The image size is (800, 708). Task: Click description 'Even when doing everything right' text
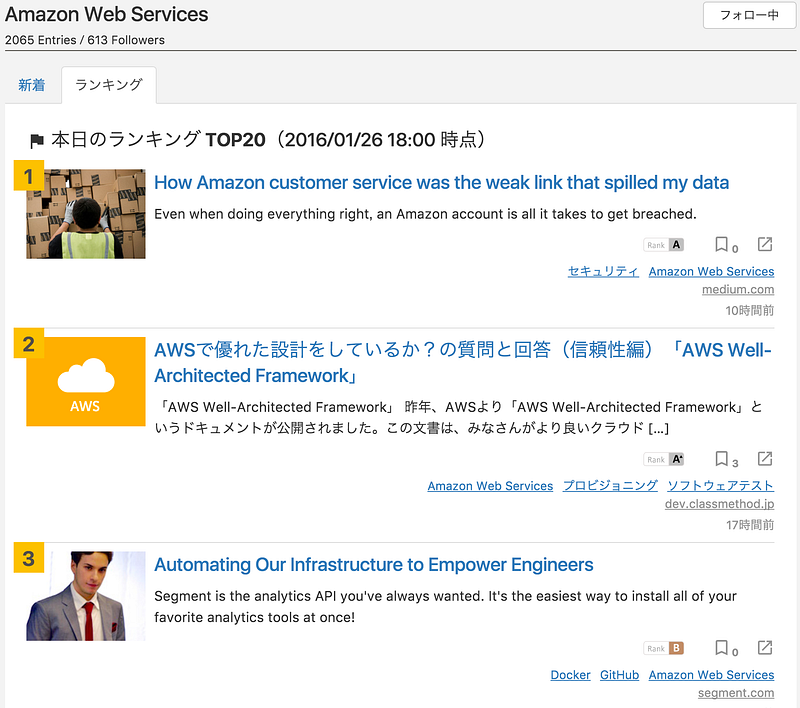click(425, 214)
